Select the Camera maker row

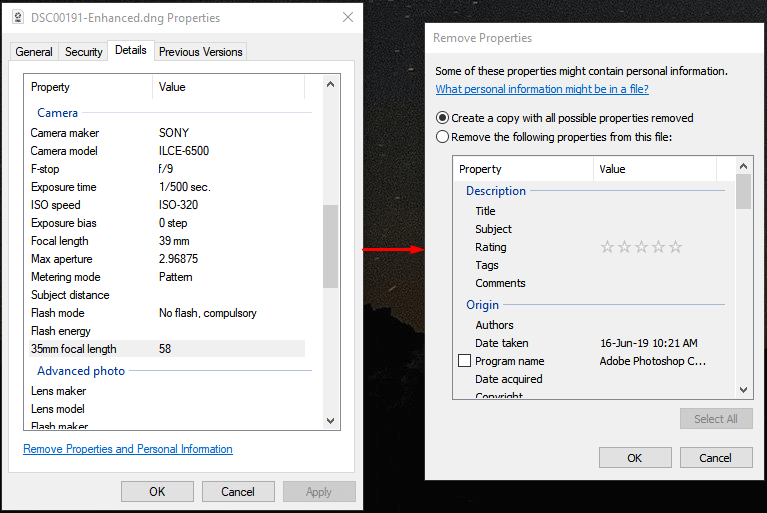(167, 133)
